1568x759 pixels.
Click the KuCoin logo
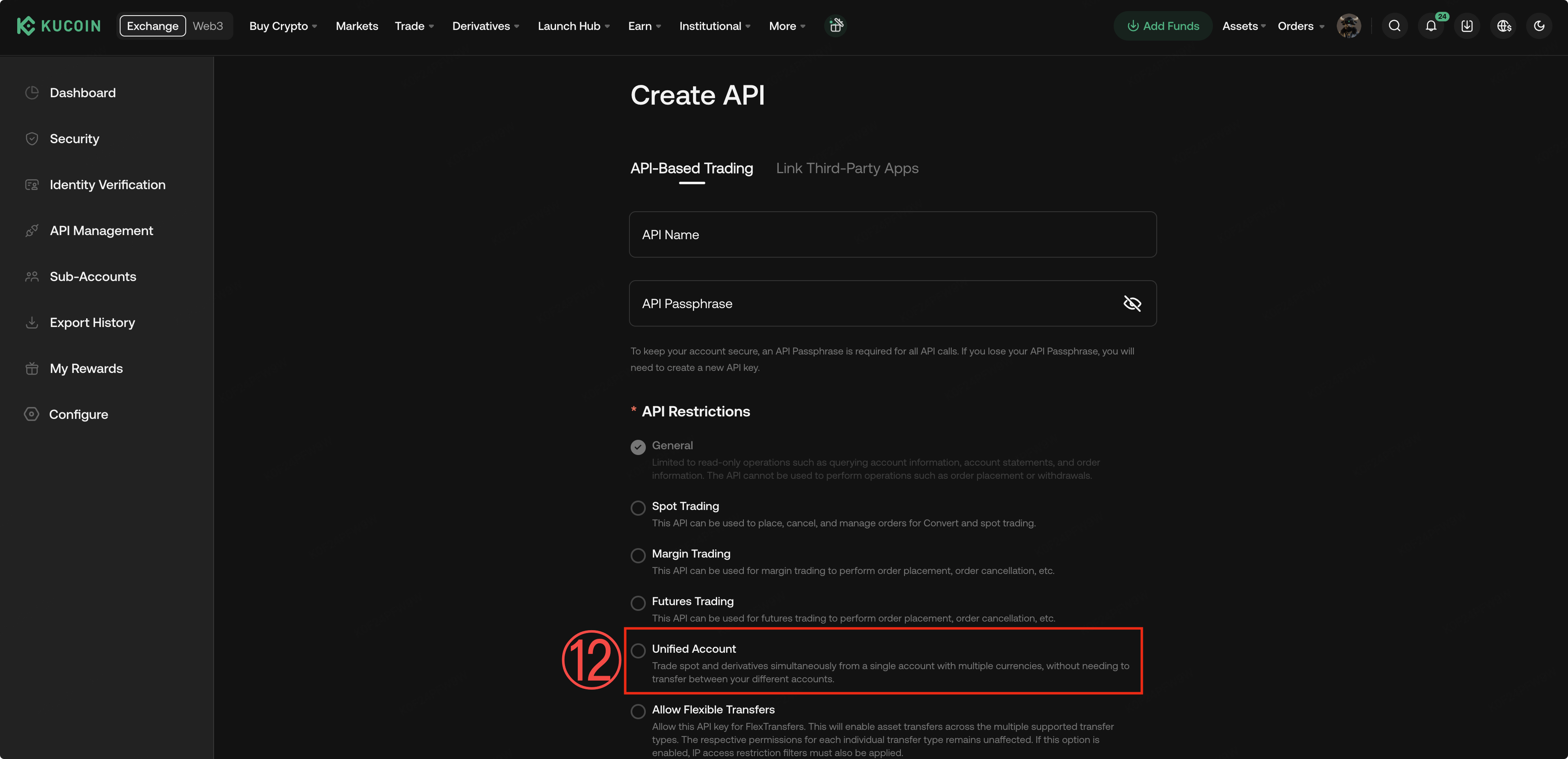pyautogui.click(x=59, y=26)
